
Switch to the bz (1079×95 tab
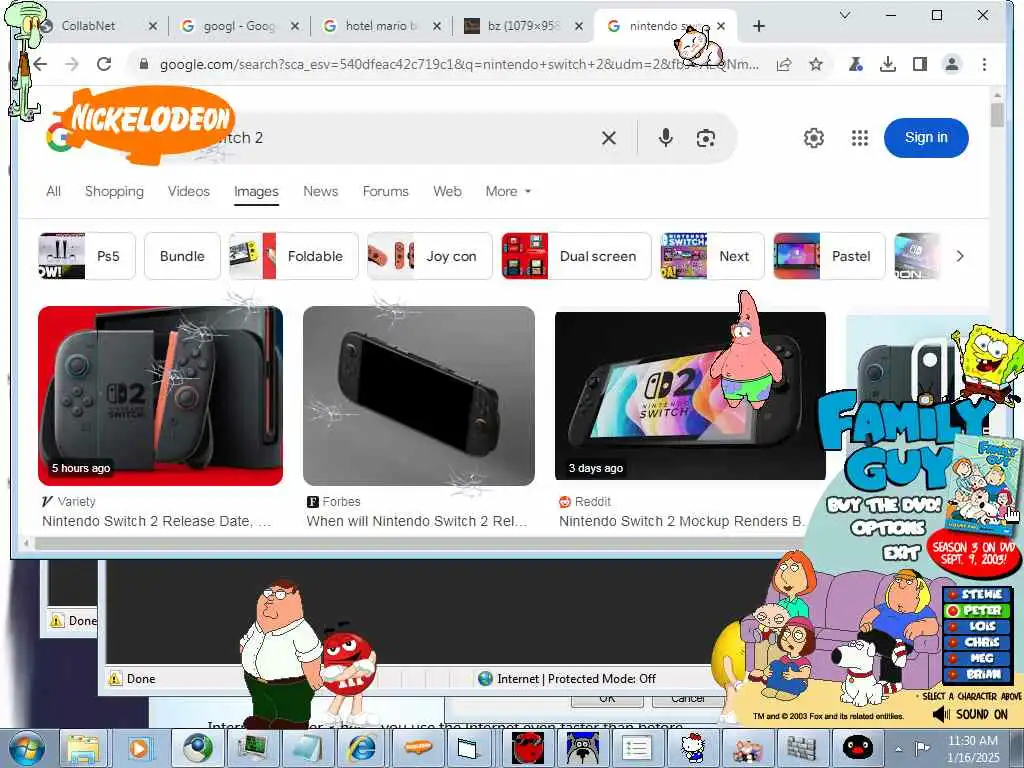tap(523, 26)
